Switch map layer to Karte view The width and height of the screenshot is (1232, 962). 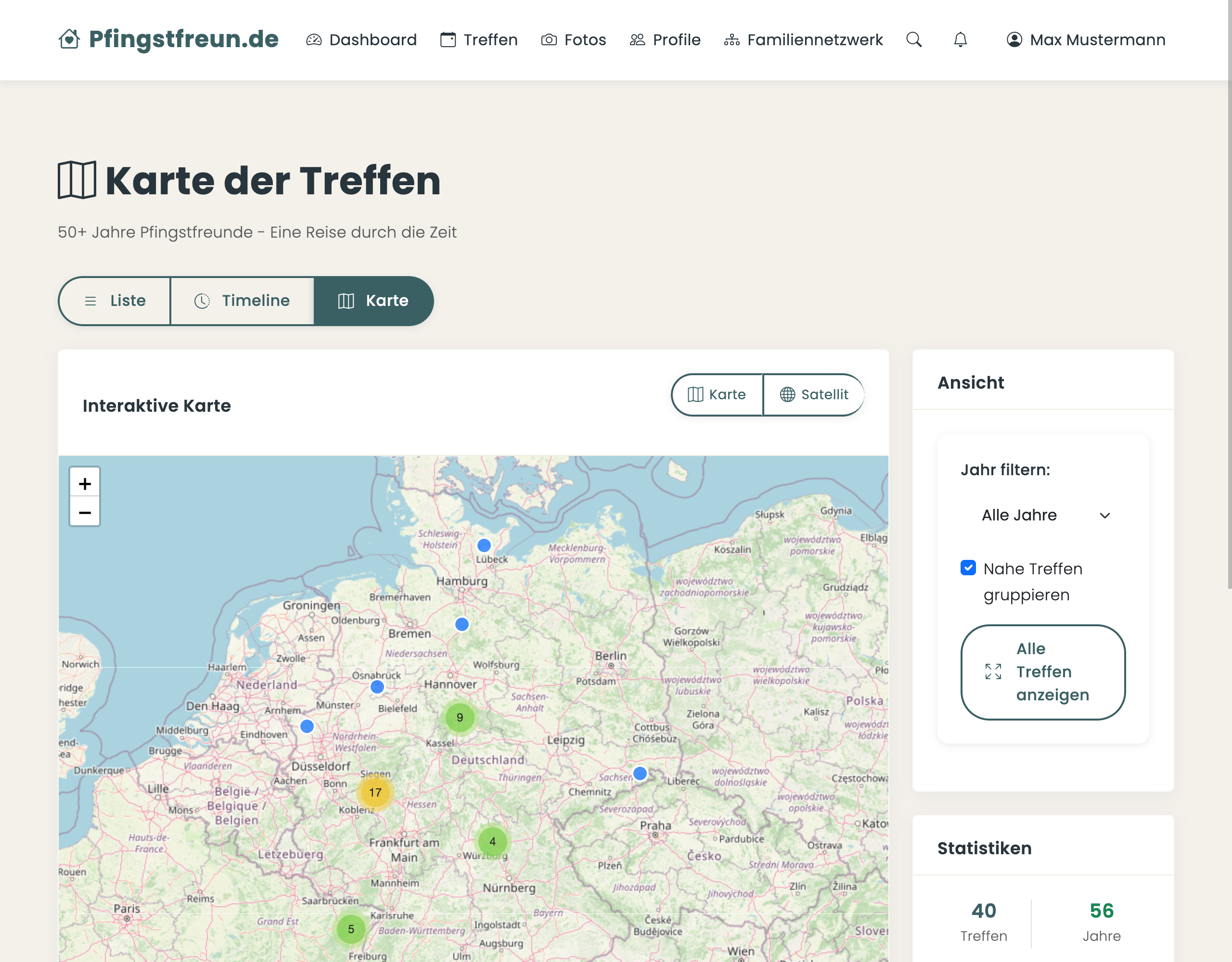[x=717, y=394]
